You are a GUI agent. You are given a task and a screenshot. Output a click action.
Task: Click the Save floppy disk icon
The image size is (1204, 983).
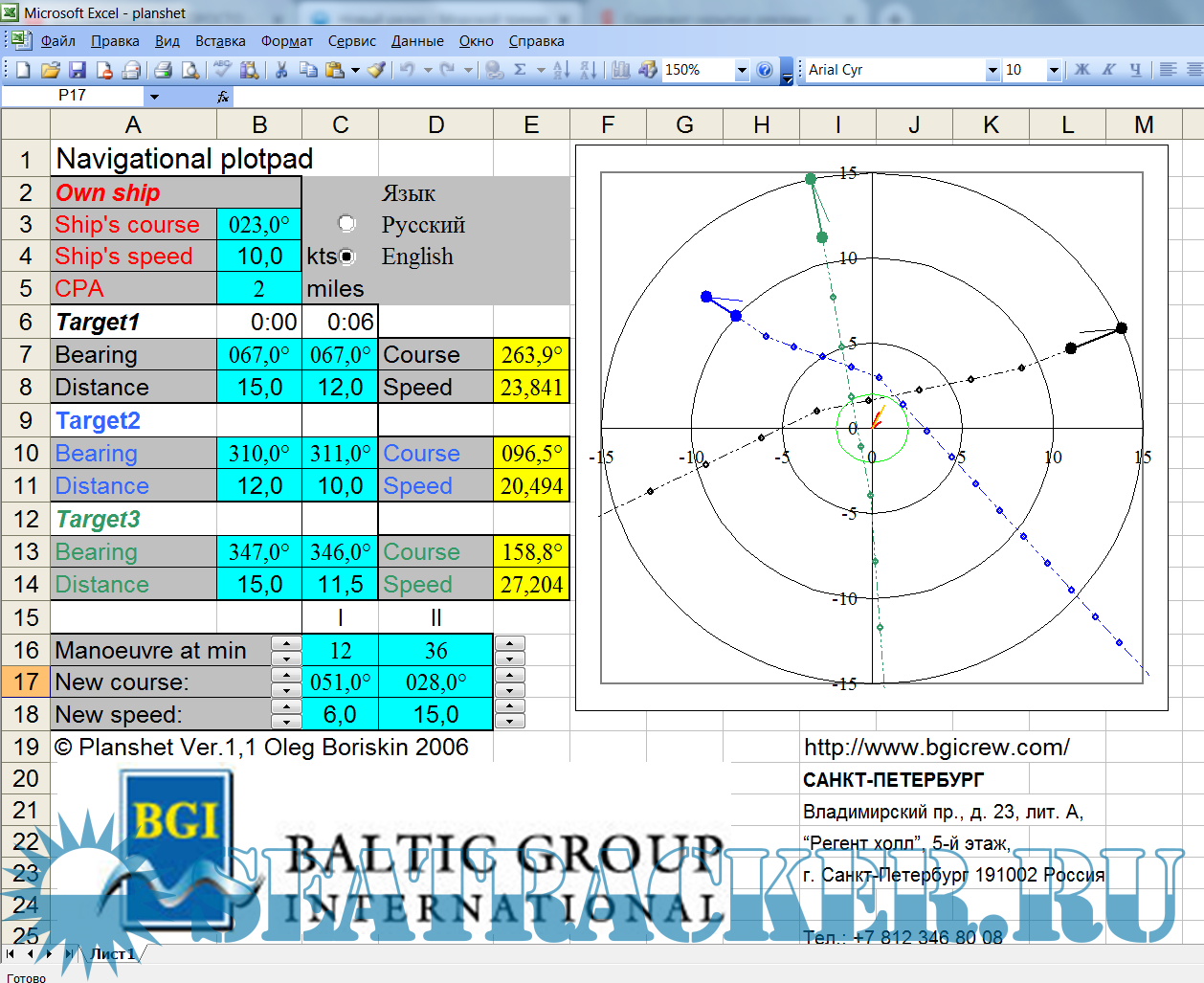(x=78, y=70)
